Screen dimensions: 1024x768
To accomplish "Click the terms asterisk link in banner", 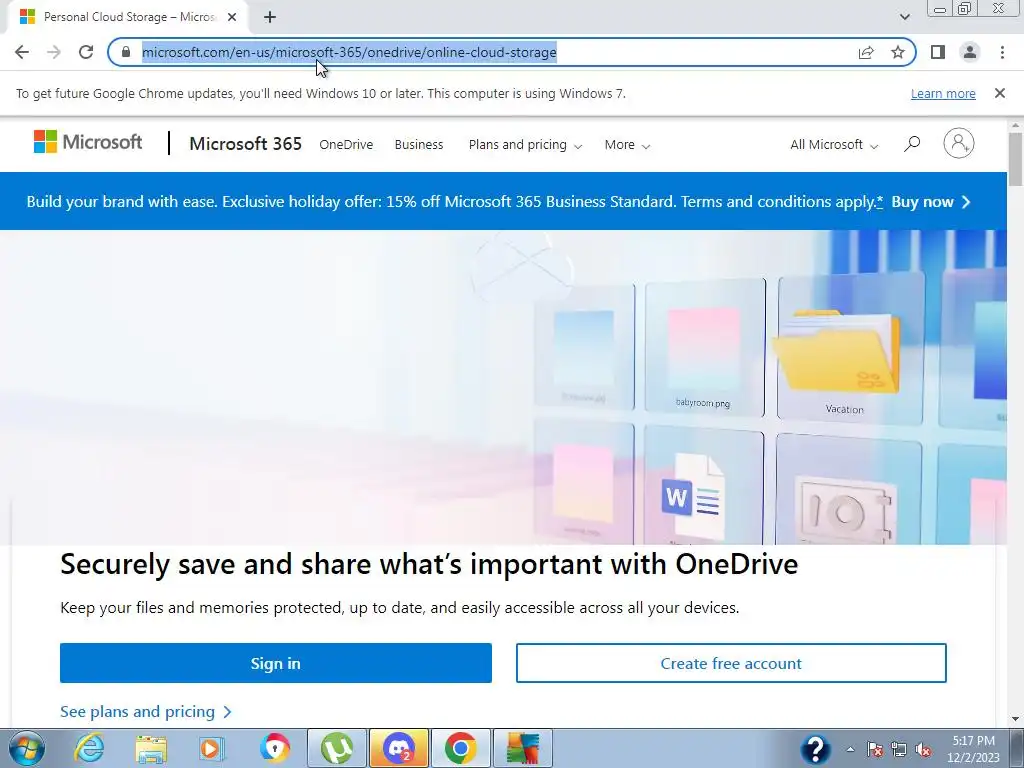I will (880, 201).
